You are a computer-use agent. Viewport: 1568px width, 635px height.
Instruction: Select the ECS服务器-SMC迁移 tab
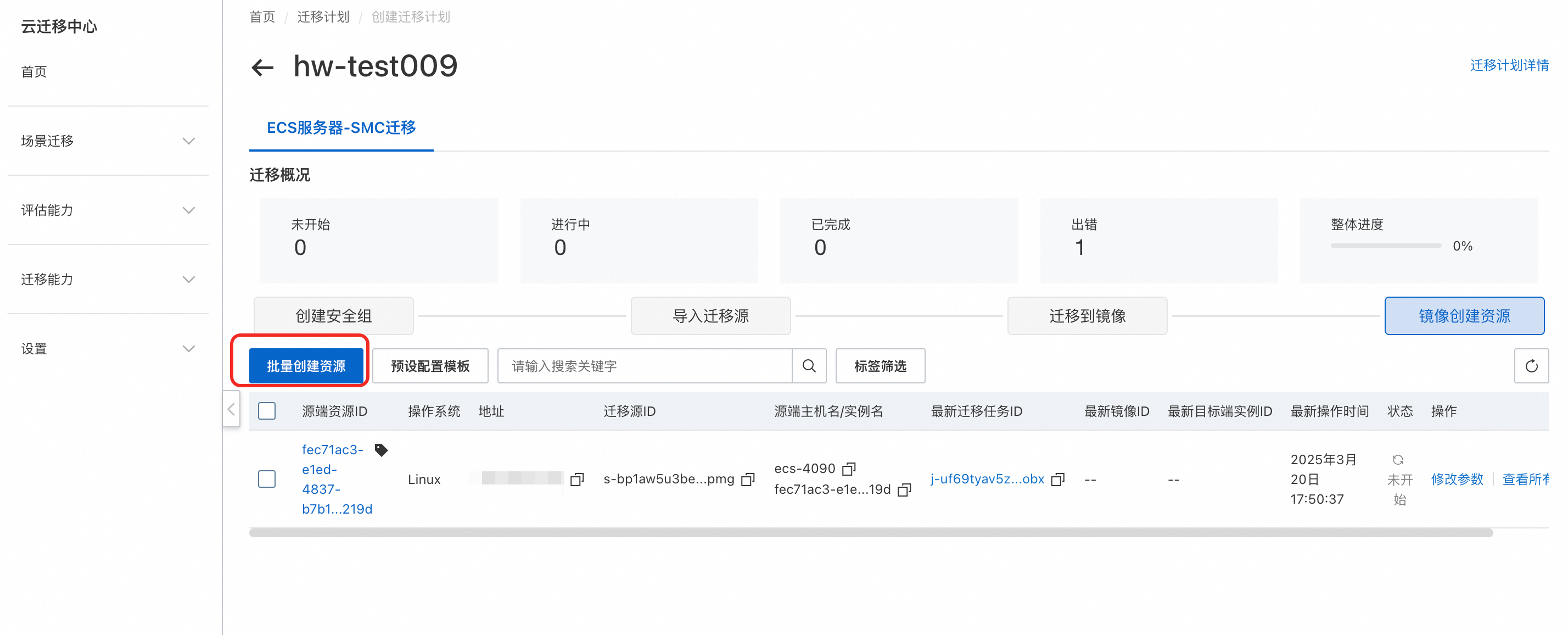tap(341, 128)
